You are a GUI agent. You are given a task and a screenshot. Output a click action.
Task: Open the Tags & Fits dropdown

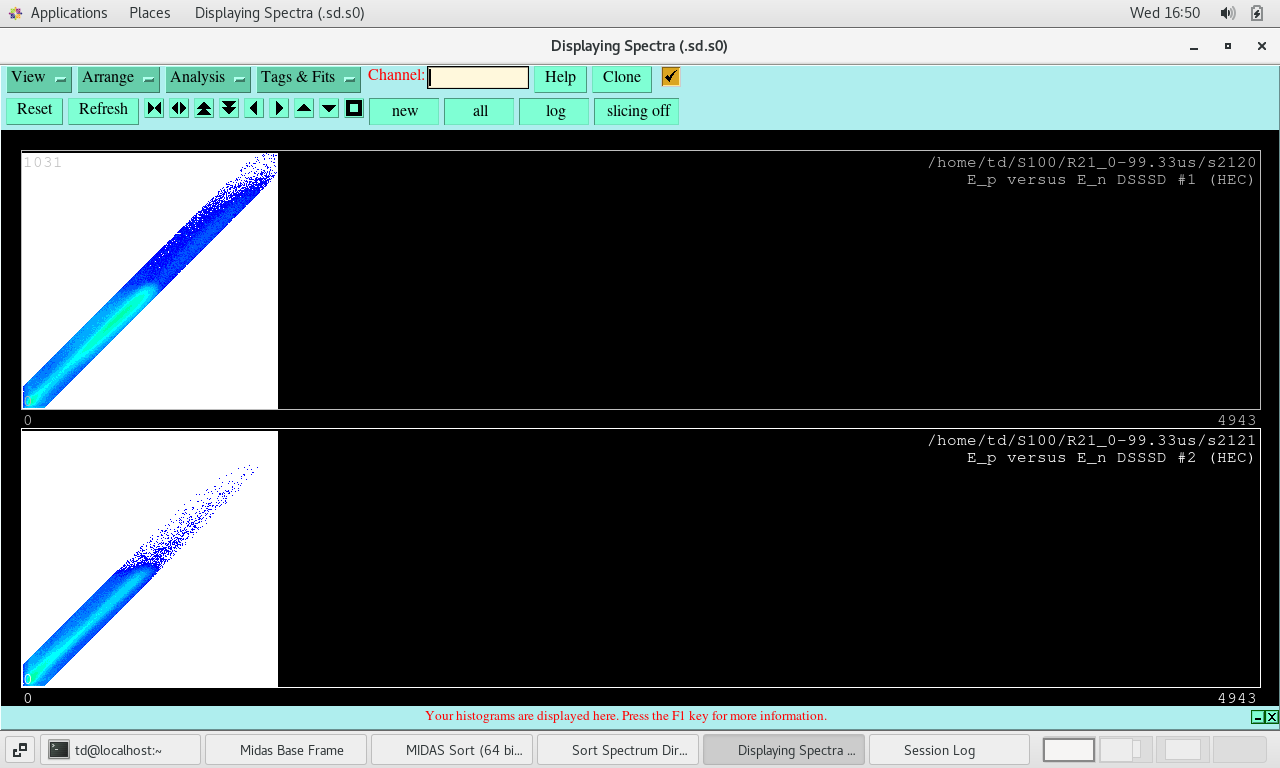308,78
